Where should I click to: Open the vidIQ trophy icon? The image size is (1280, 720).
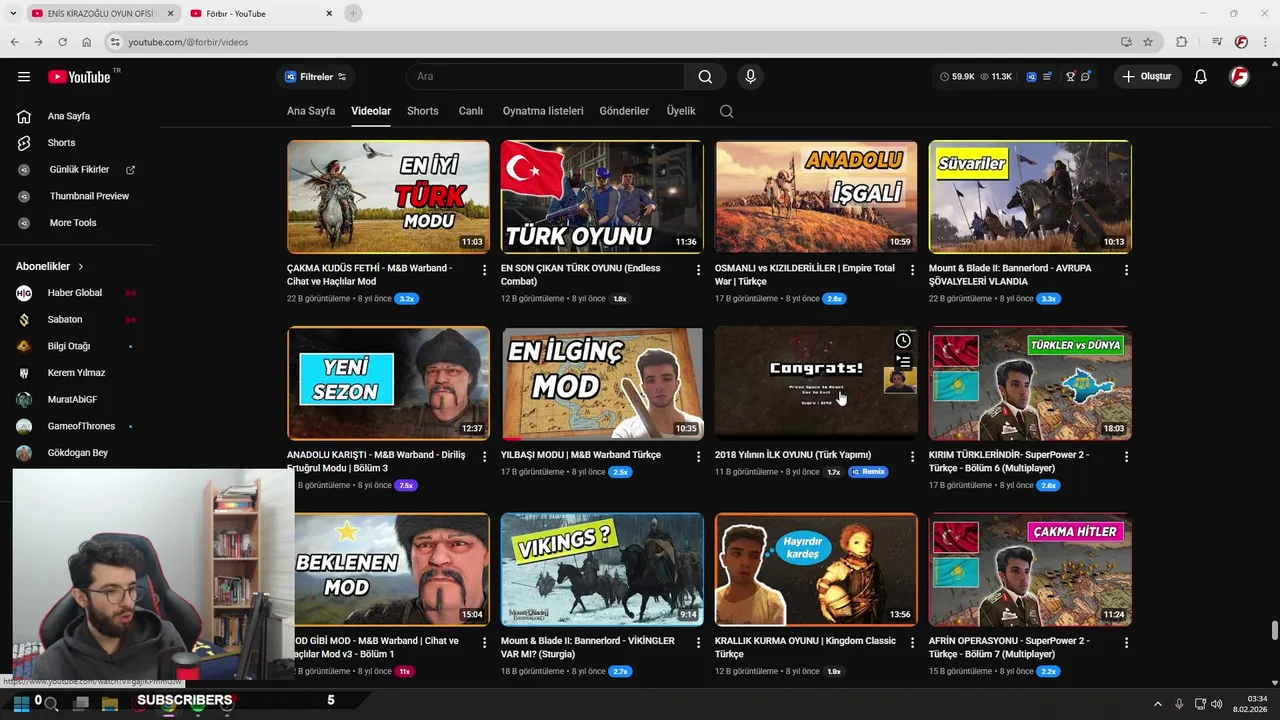coord(1070,77)
